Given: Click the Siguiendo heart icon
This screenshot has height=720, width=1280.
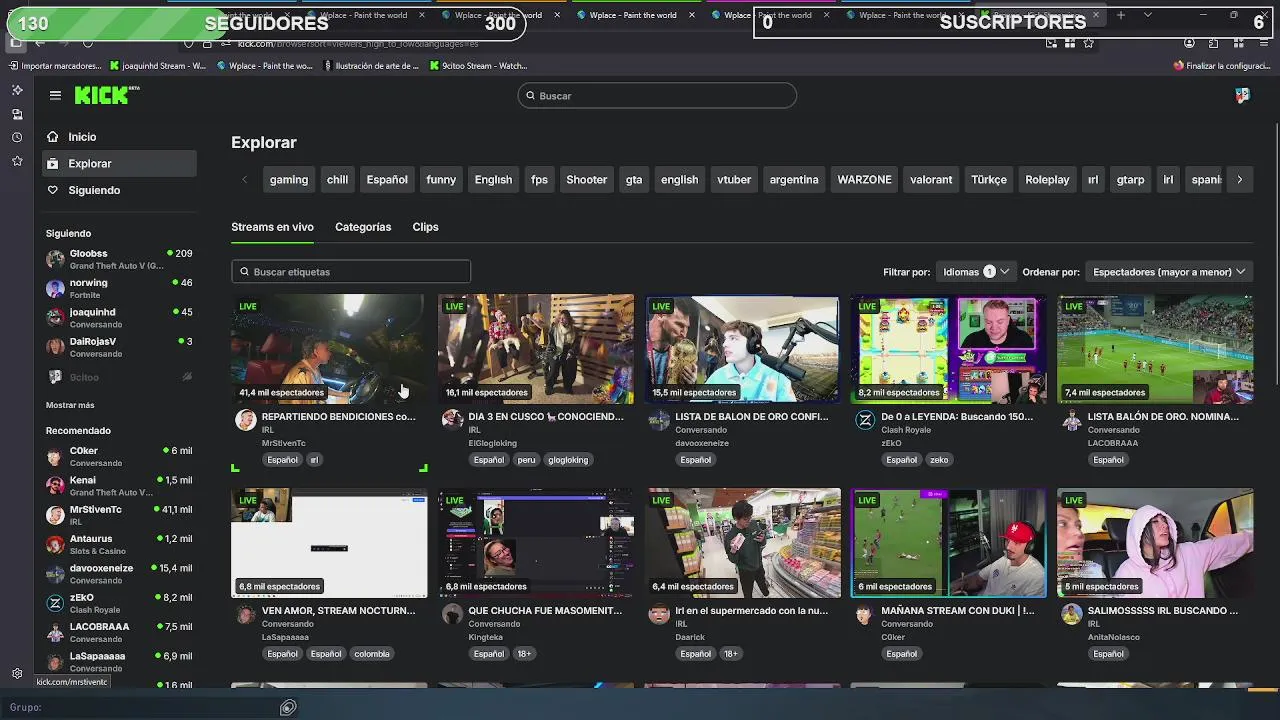Looking at the screenshot, I should 53,190.
